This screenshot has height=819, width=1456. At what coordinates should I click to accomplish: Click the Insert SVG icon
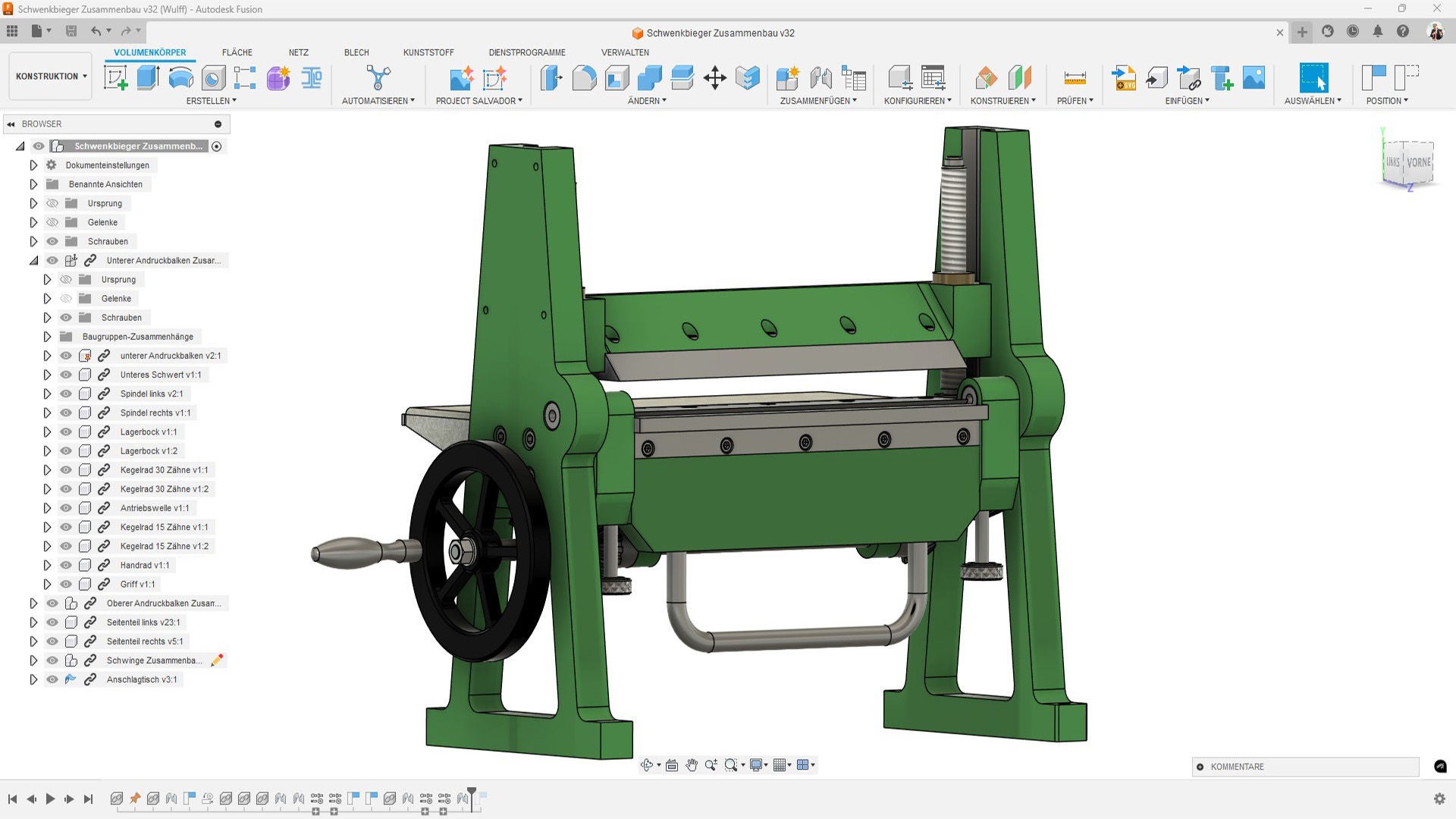pos(1124,78)
